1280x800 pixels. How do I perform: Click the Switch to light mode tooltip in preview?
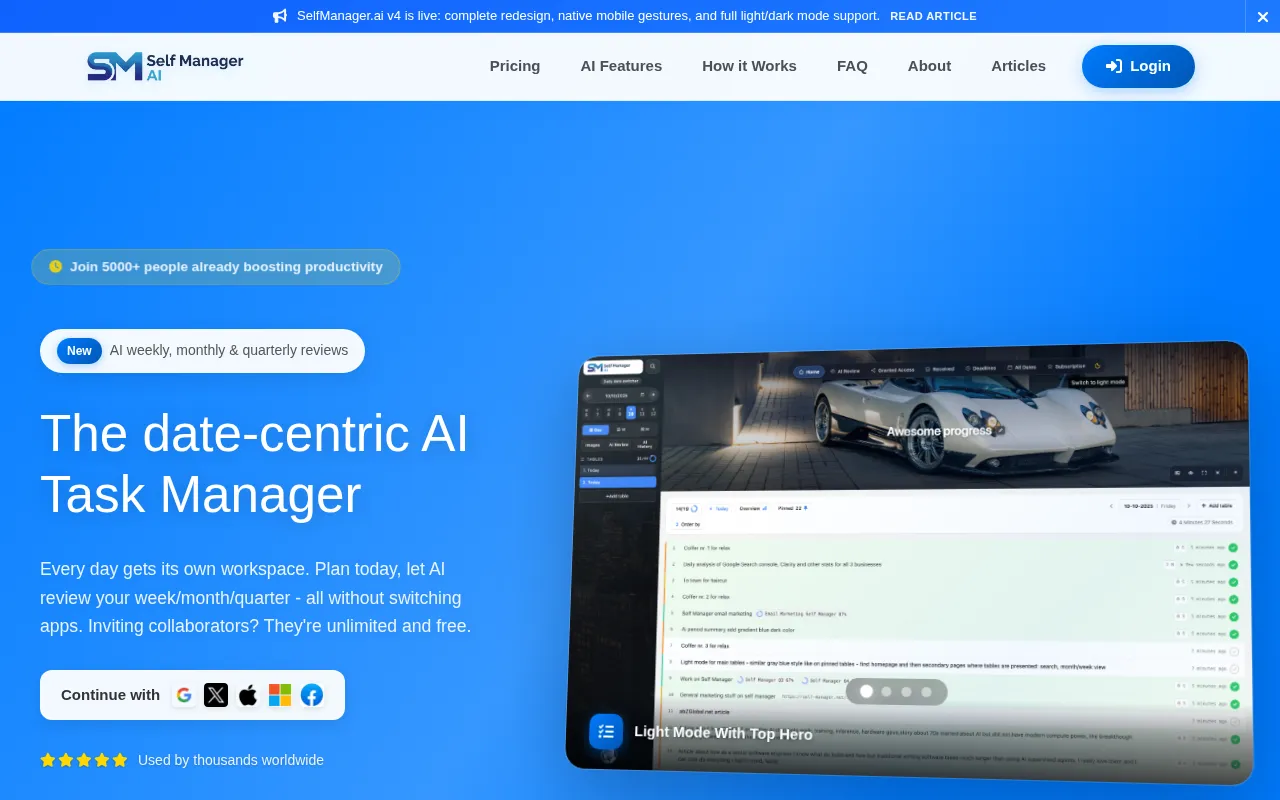[x=1098, y=382]
